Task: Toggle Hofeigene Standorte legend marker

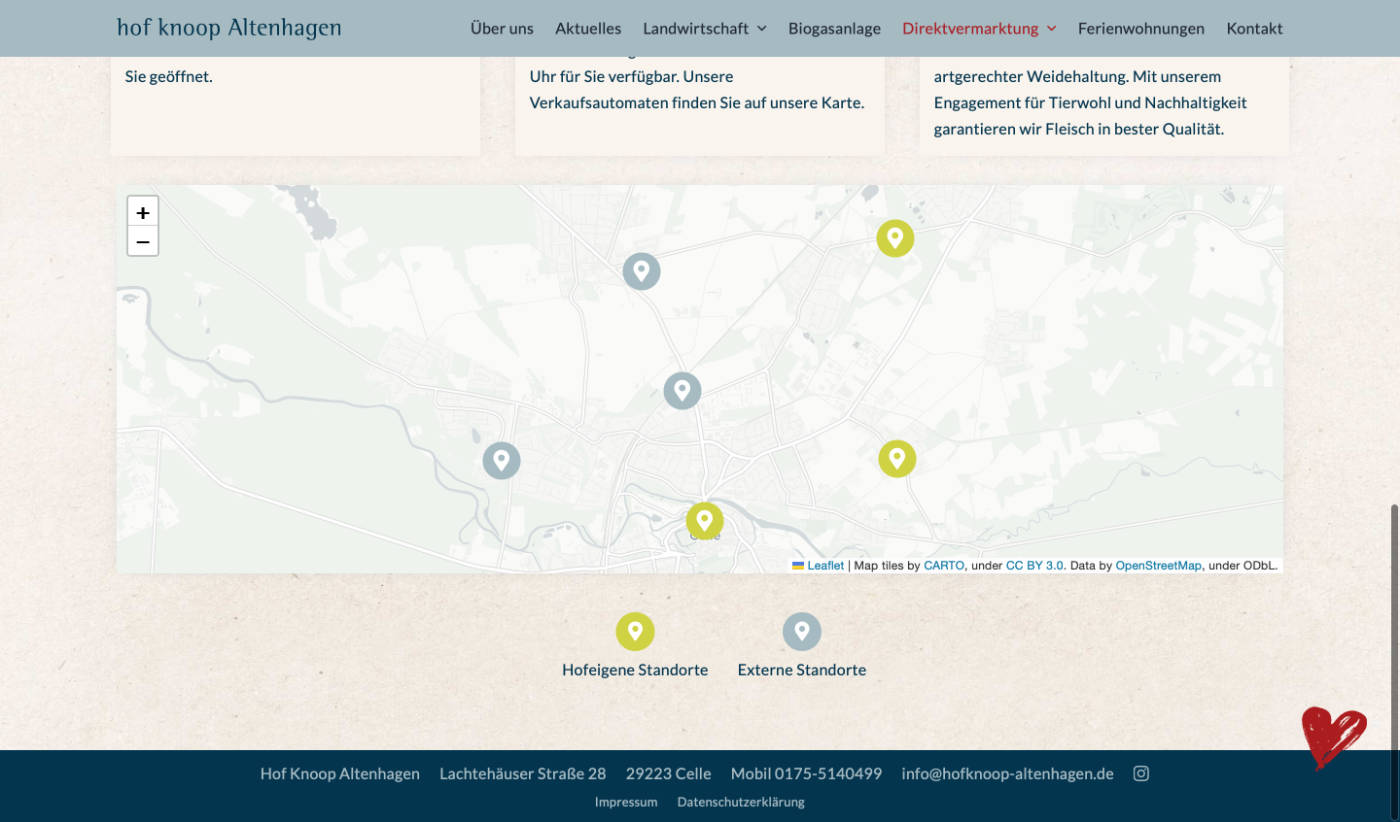Action: click(x=635, y=632)
